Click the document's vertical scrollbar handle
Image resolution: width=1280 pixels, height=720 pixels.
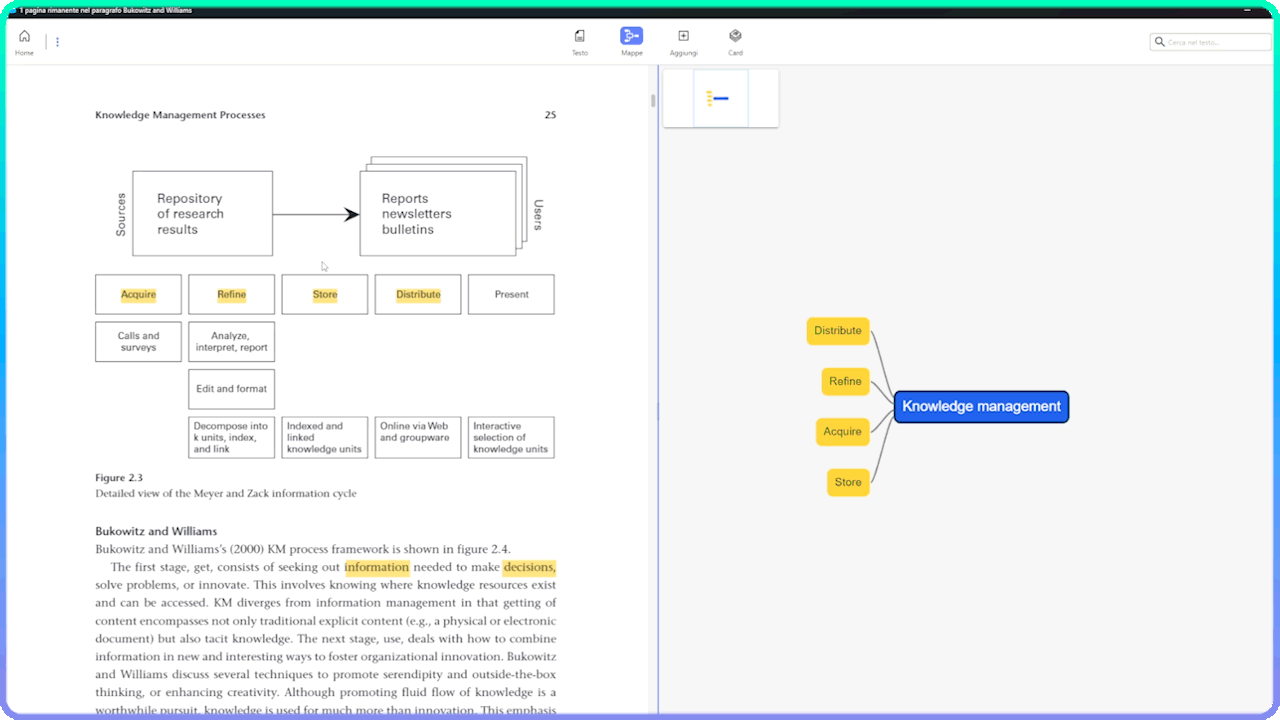654,101
